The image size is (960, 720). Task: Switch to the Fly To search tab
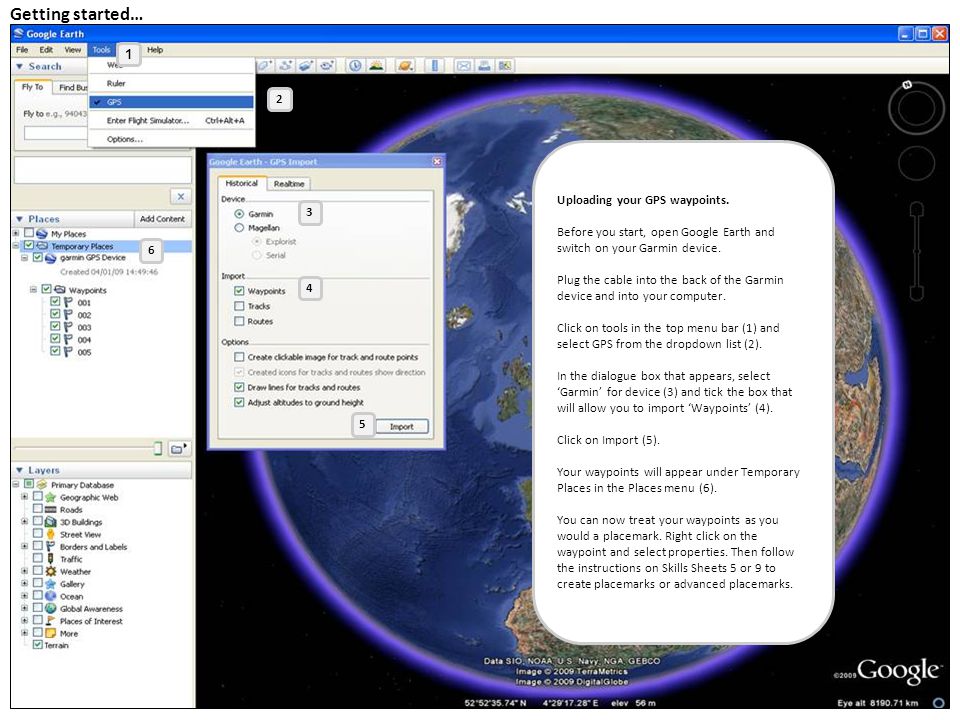coord(32,87)
